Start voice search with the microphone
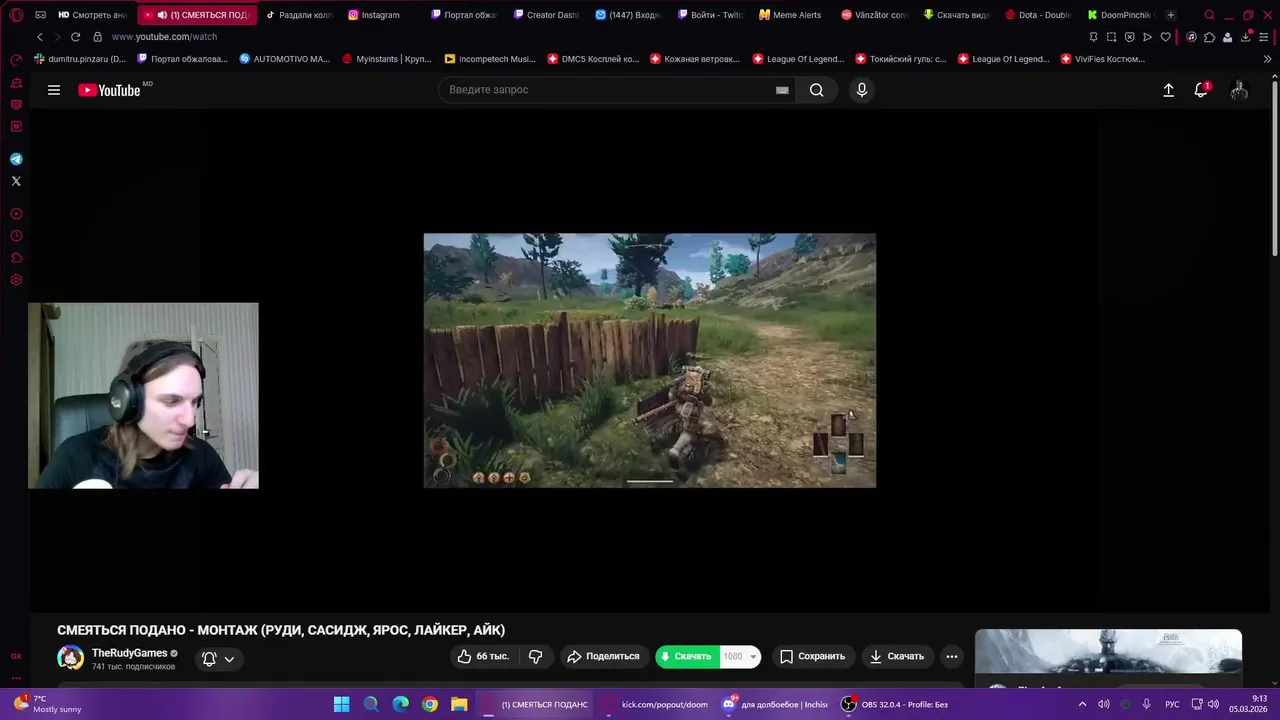This screenshot has height=720, width=1280. 862,90
